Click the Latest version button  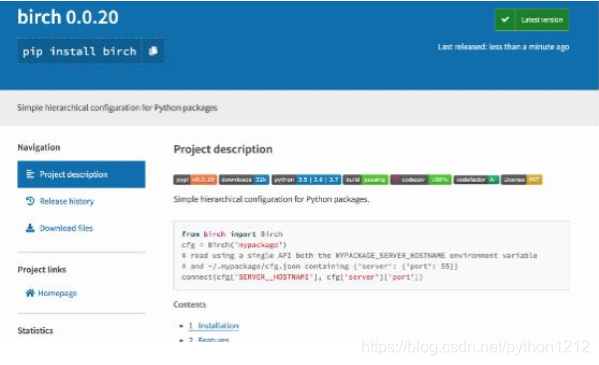coord(532,19)
